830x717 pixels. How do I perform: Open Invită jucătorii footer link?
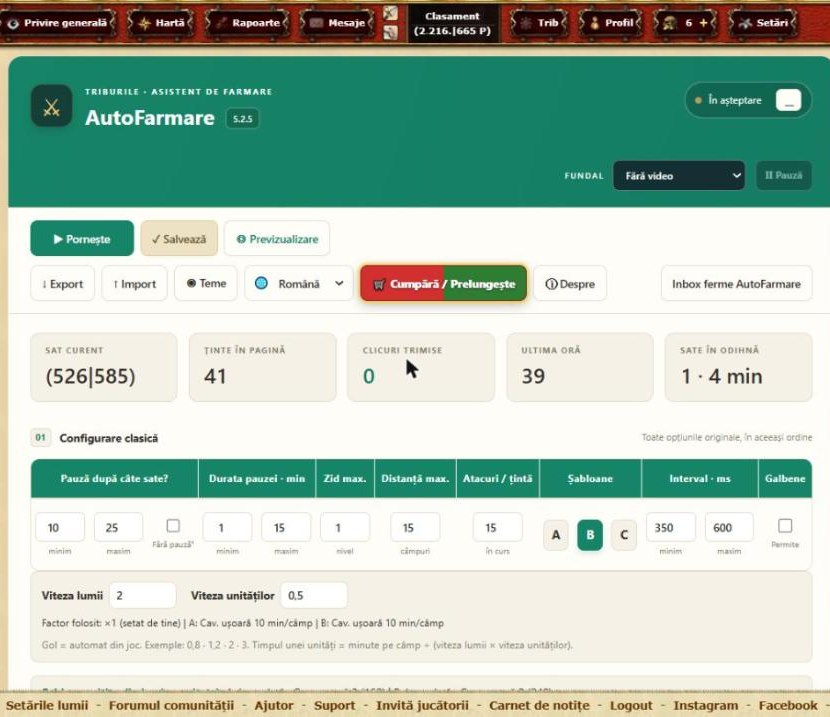[422, 705]
